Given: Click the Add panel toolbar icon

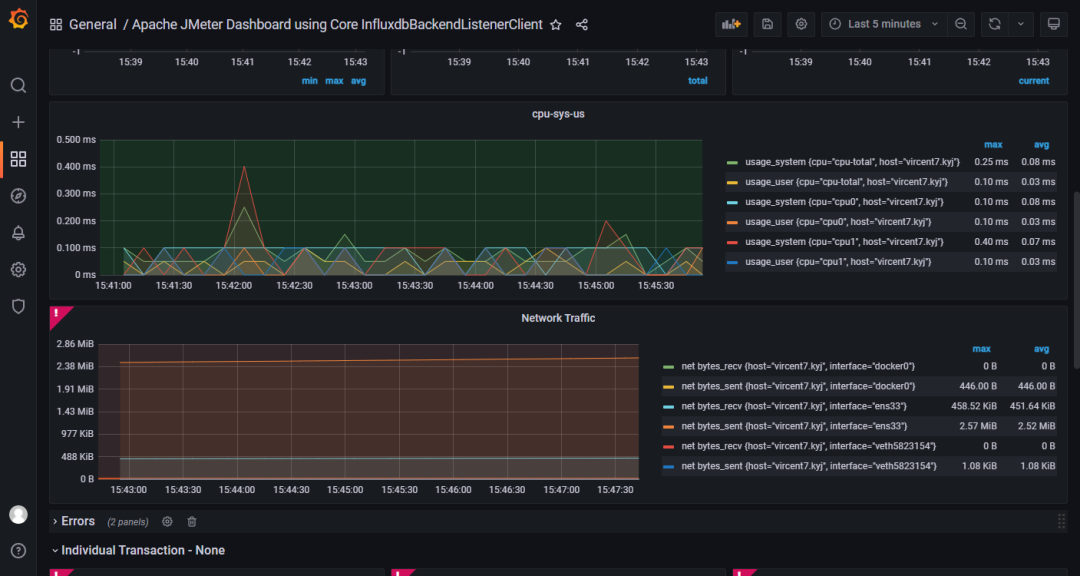Looking at the screenshot, I should pyautogui.click(x=731, y=23).
